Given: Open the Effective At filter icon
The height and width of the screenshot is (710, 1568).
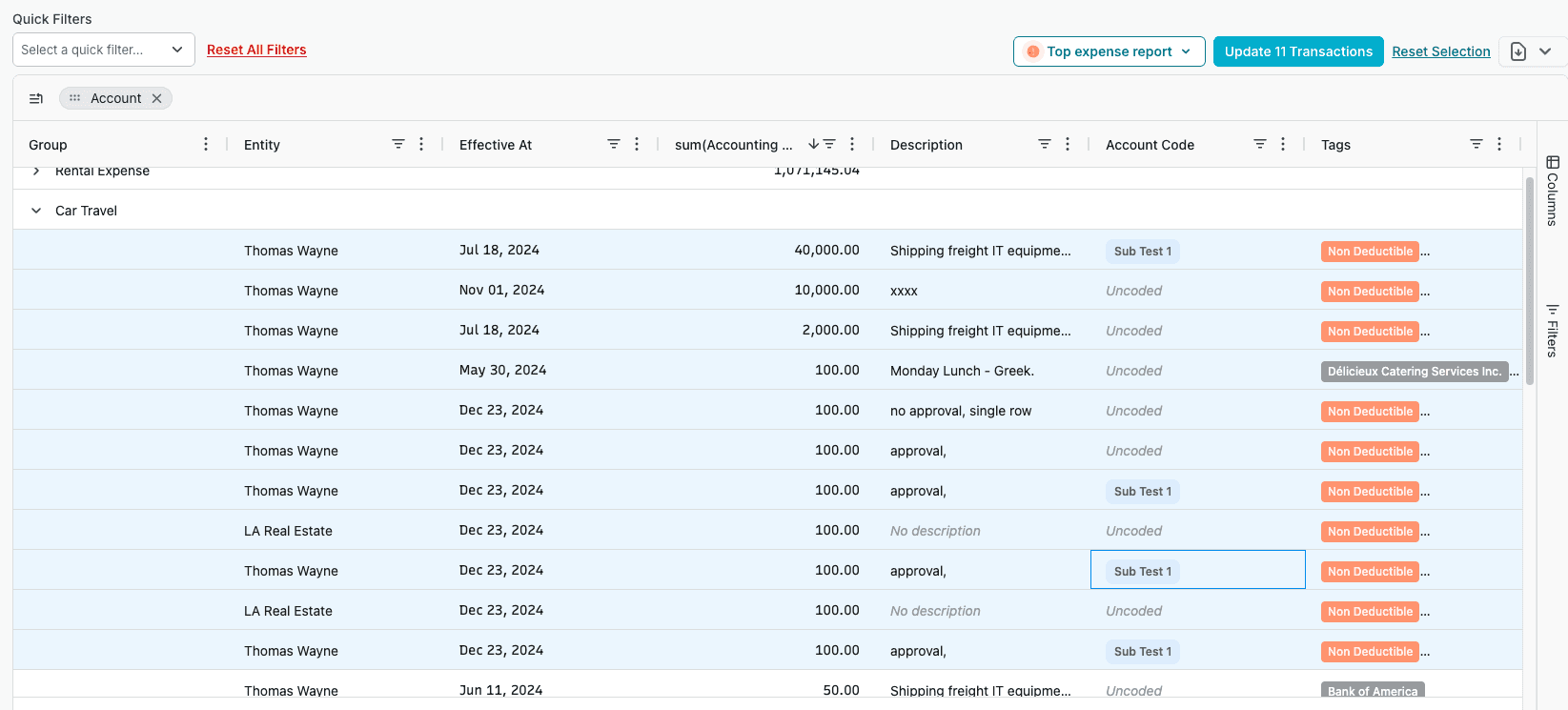Looking at the screenshot, I should point(614,144).
